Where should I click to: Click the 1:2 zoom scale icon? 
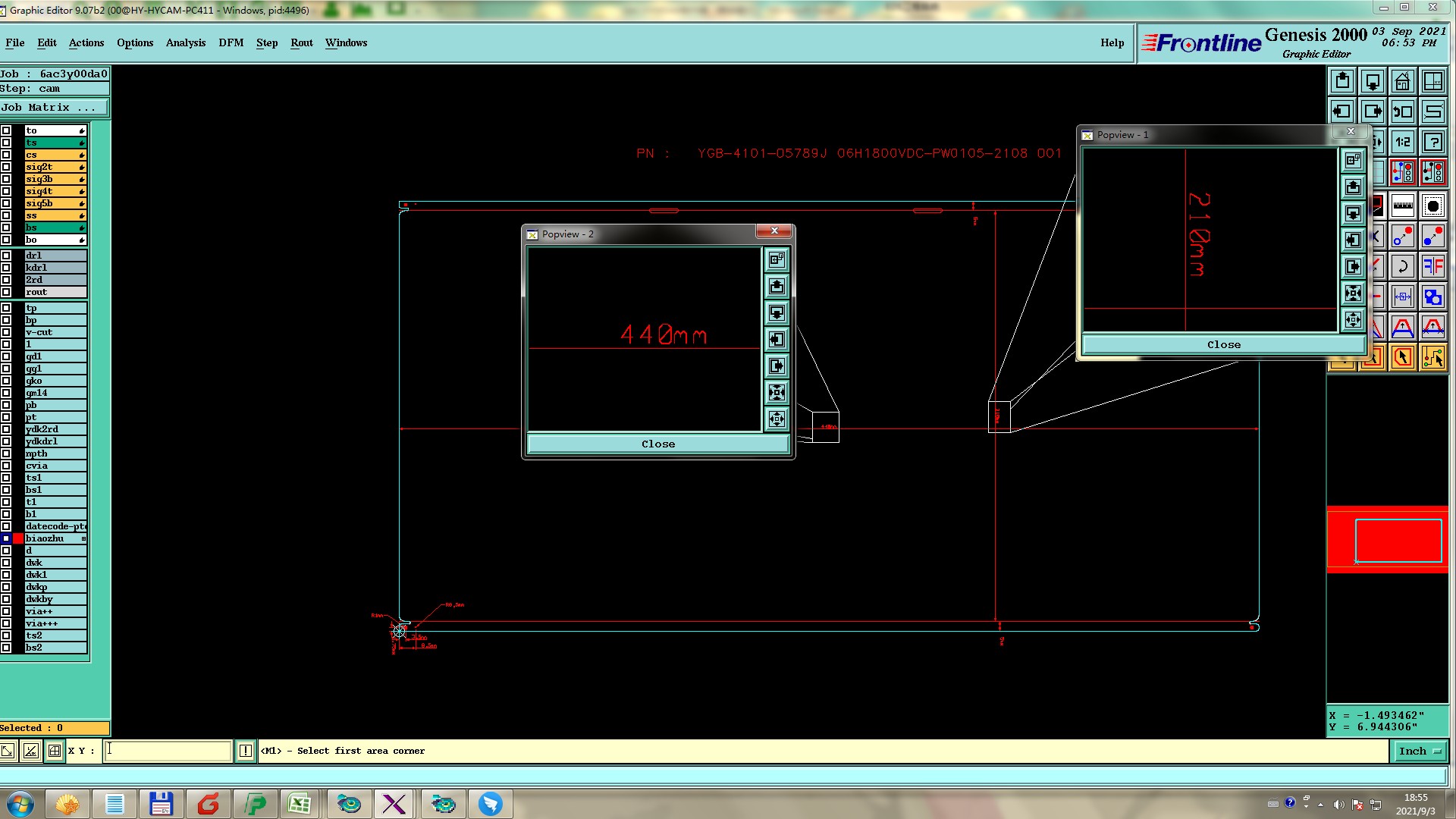[x=1402, y=142]
